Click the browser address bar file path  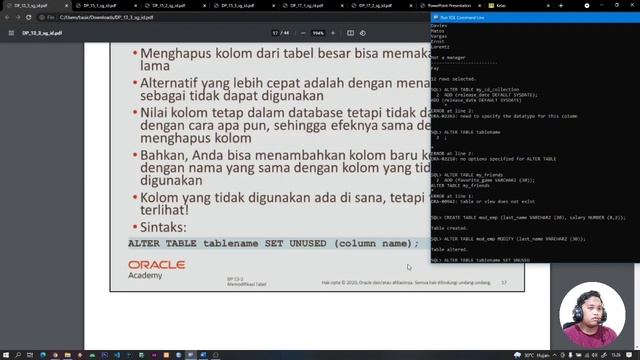107,18
